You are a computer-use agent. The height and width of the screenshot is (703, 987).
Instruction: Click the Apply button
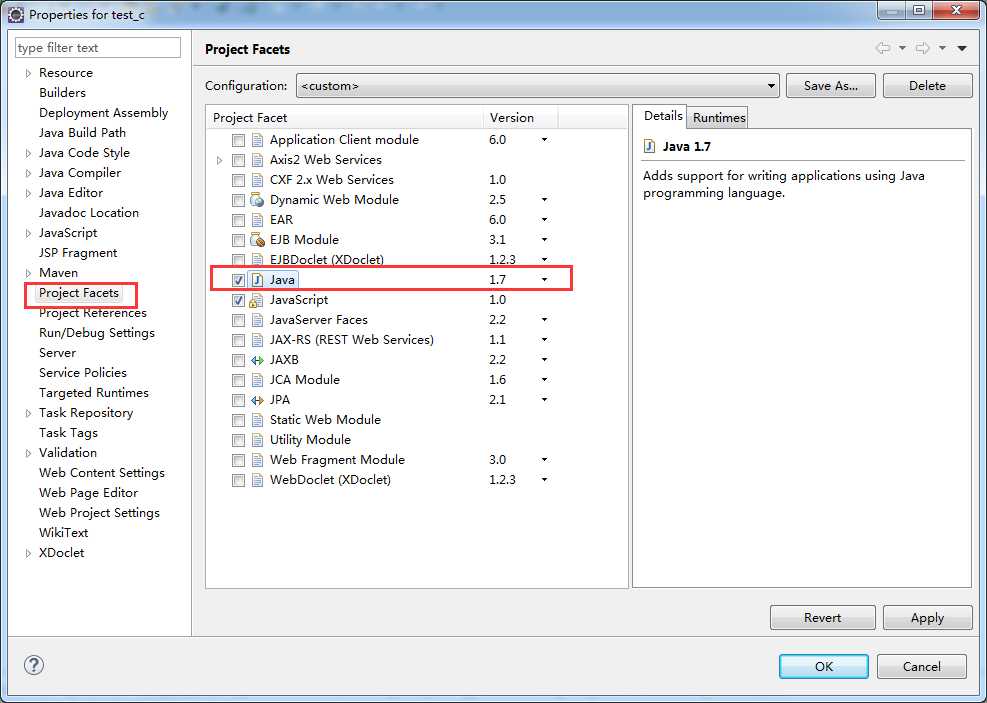click(927, 618)
